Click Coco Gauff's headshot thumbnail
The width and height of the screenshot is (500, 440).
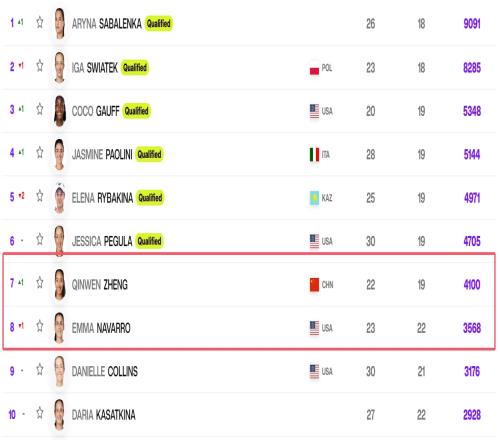point(60,111)
